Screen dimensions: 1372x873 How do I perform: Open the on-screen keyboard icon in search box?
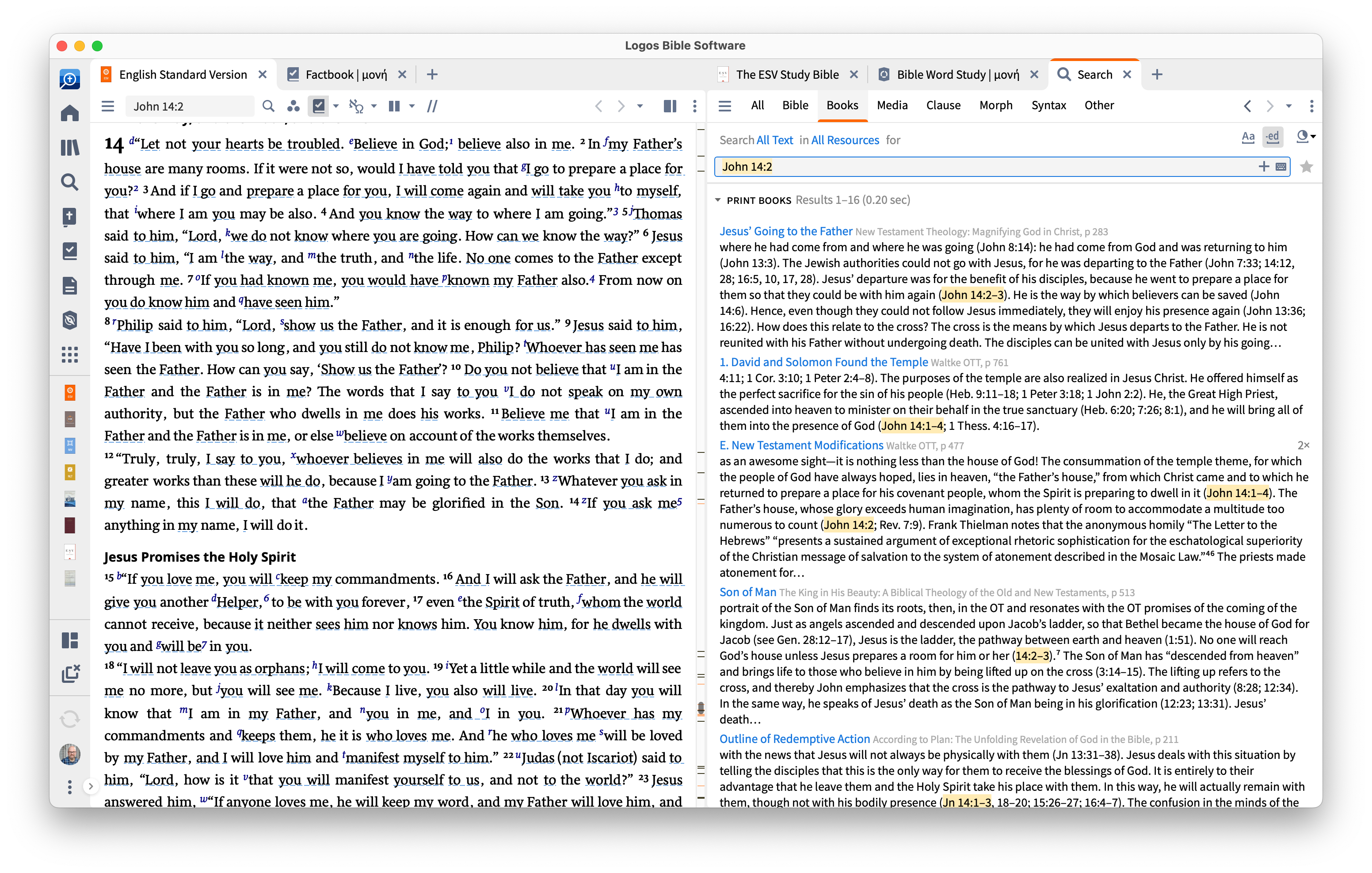(1281, 166)
